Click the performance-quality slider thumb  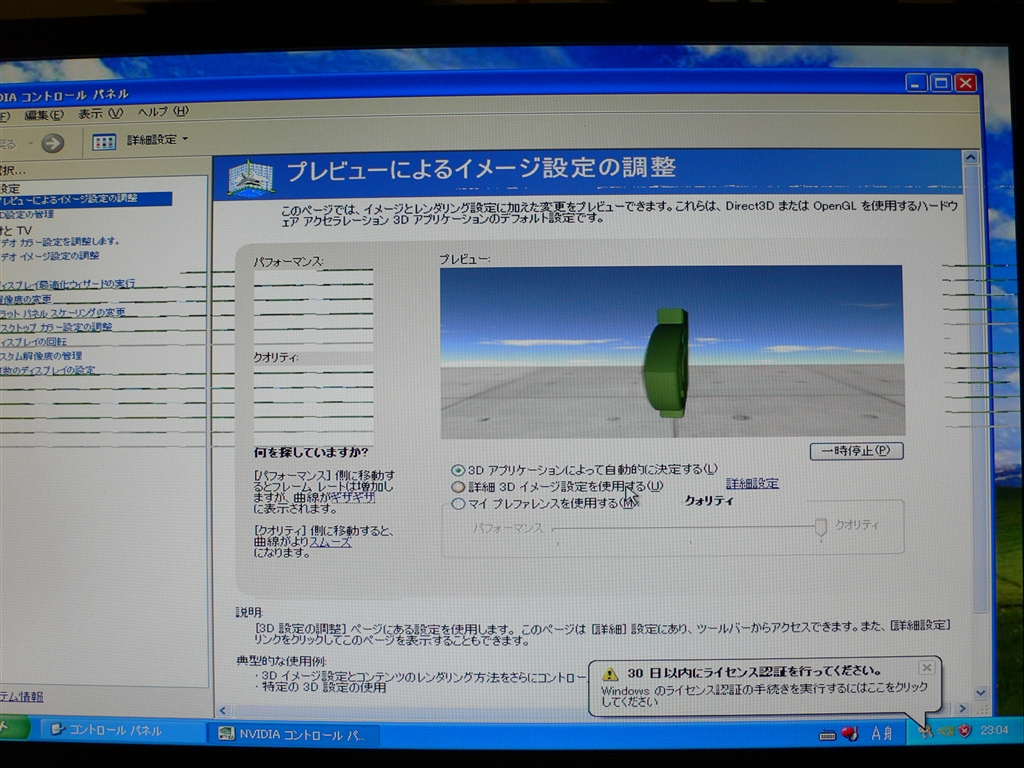click(x=821, y=526)
